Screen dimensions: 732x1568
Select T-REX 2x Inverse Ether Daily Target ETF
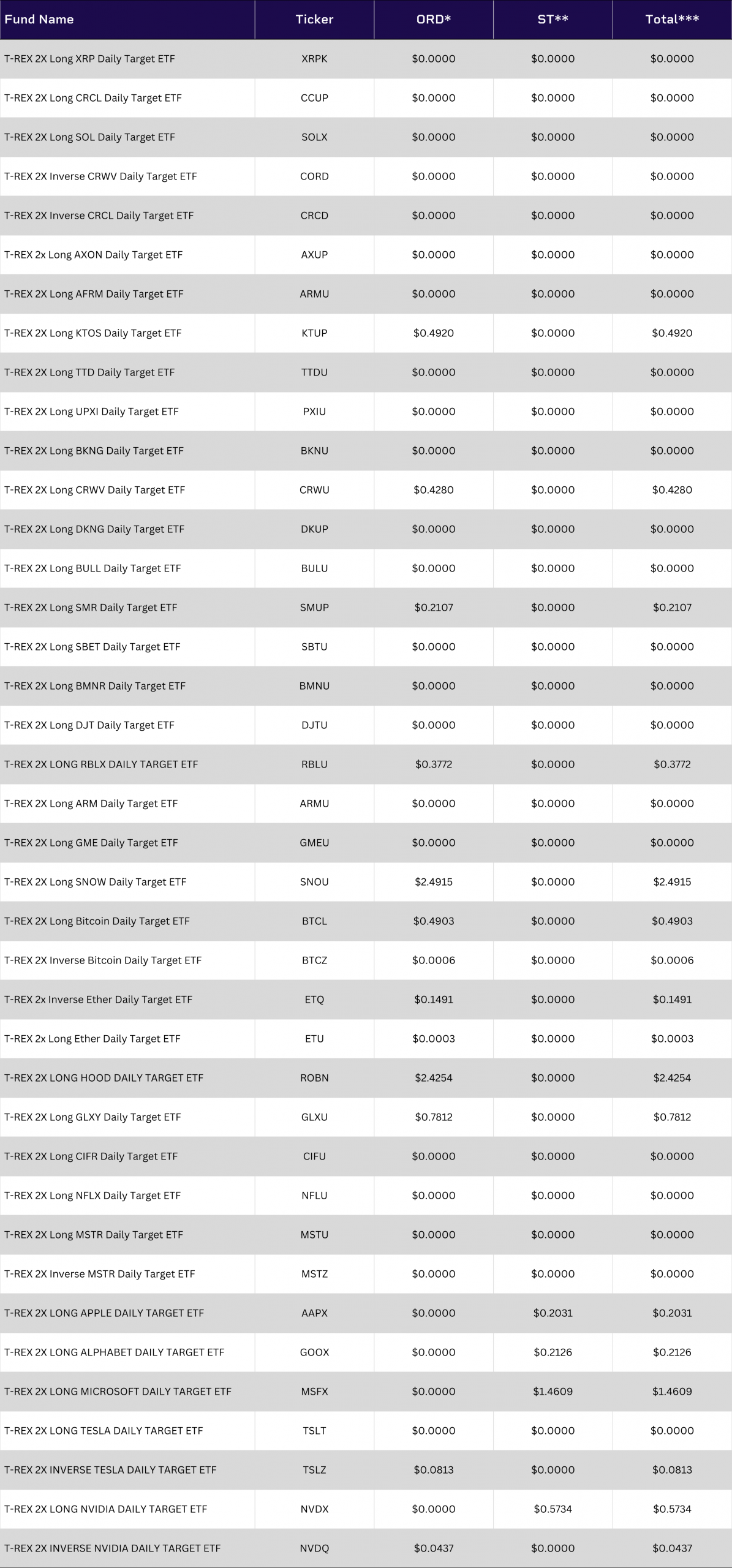point(98,1000)
